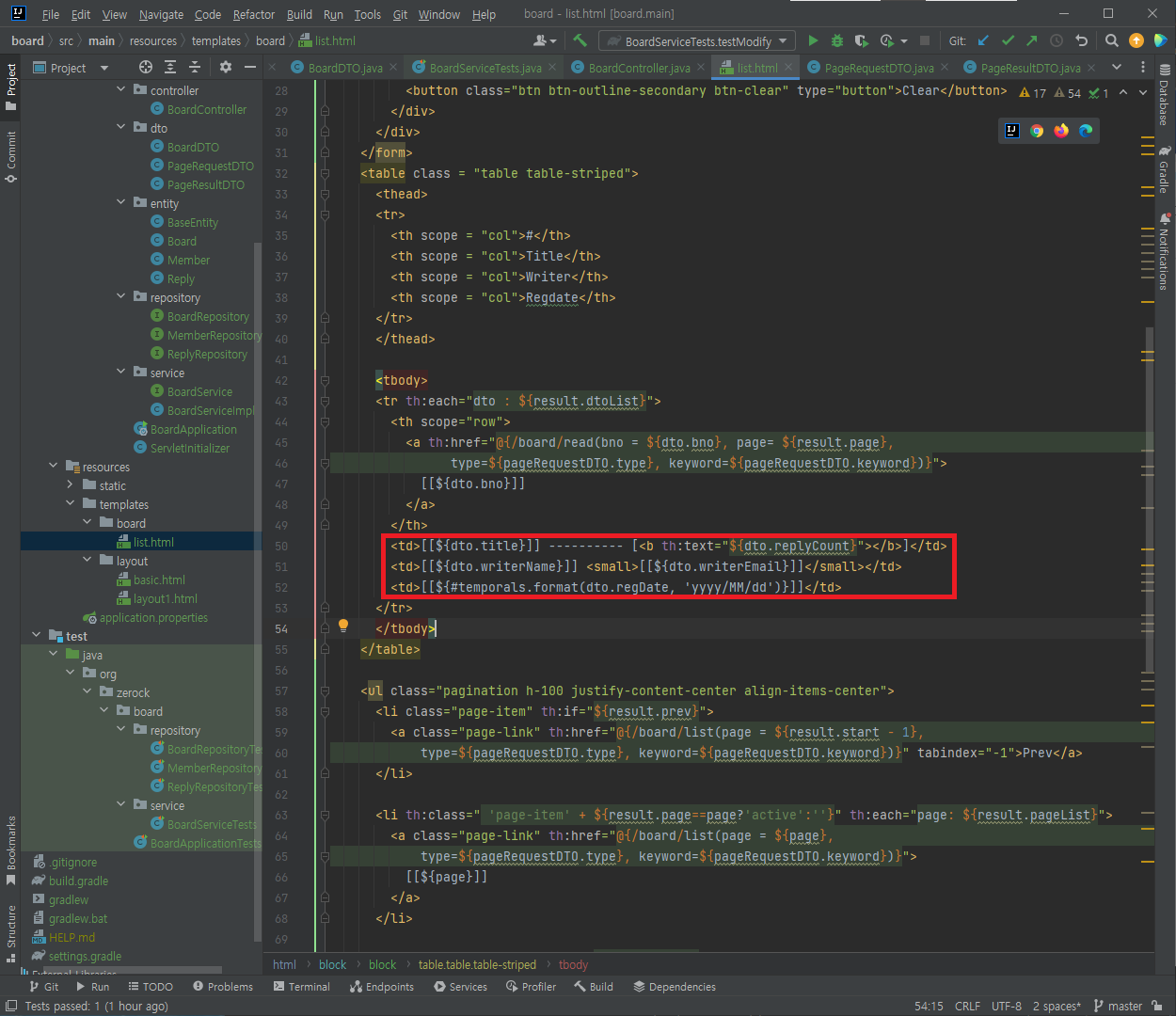Switch to the BoardController.java tab
This screenshot has width=1176, height=1016.
click(639, 68)
